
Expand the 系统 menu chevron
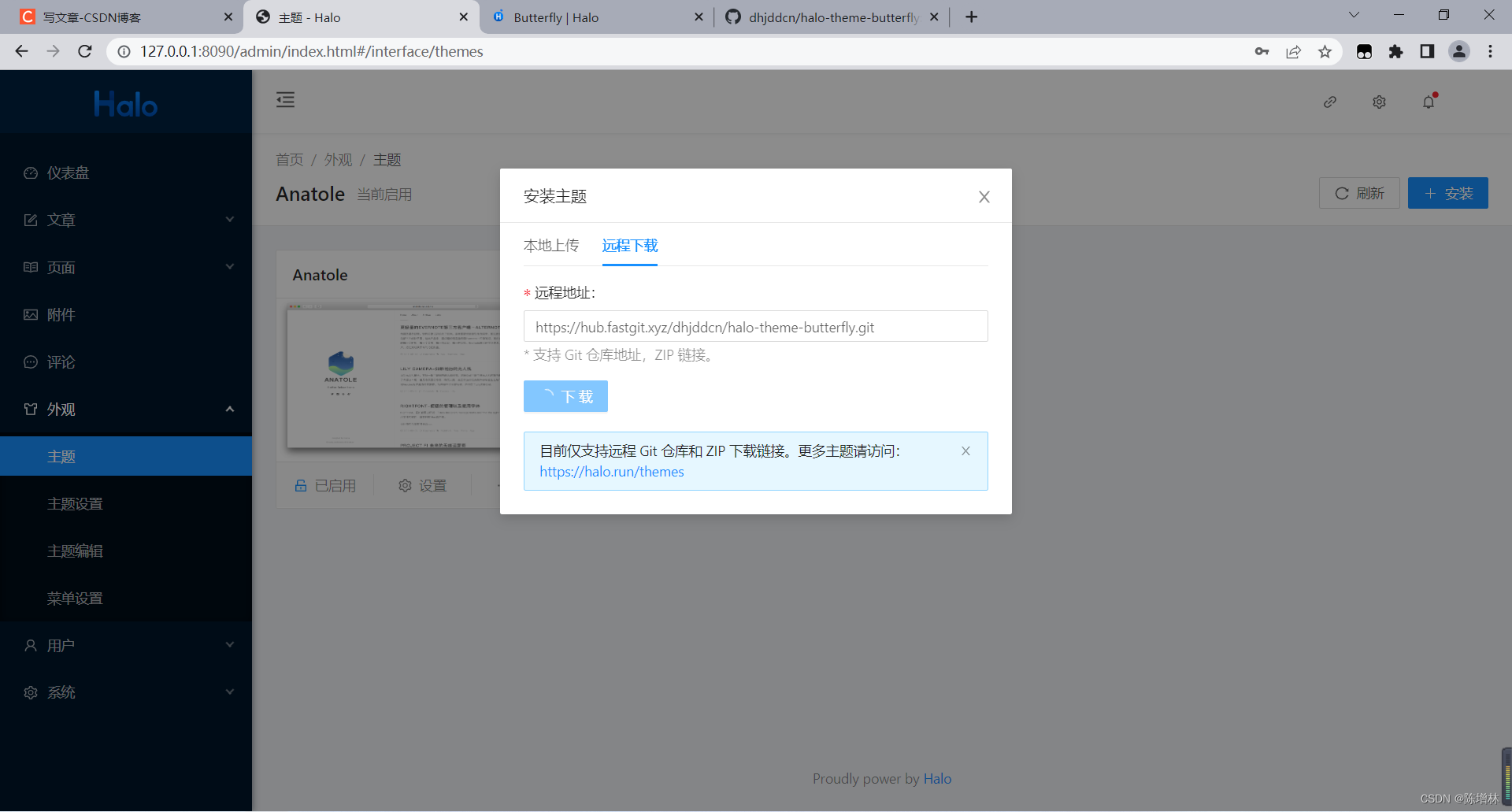point(230,692)
